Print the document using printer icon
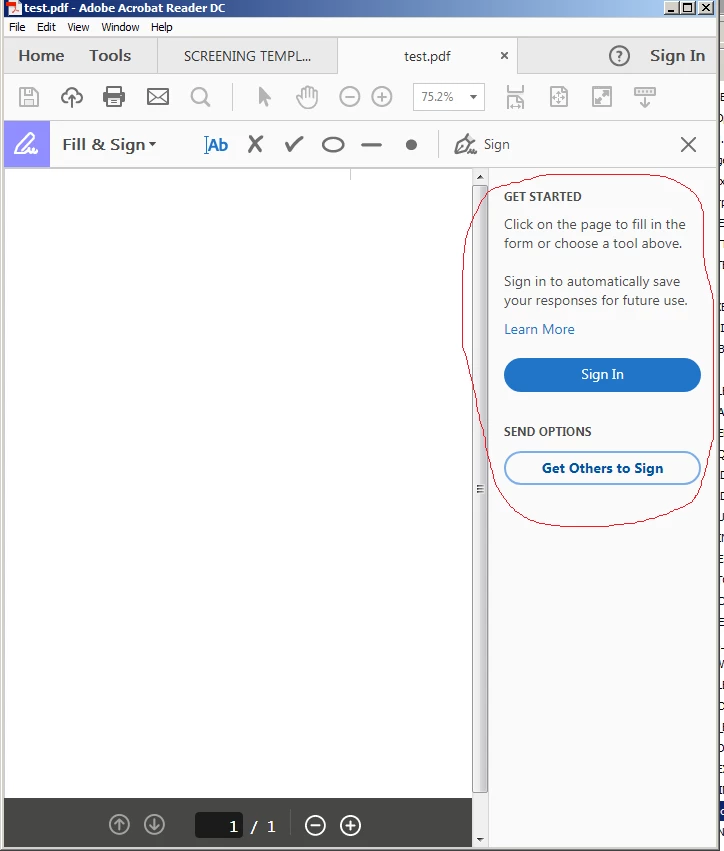 (114, 97)
